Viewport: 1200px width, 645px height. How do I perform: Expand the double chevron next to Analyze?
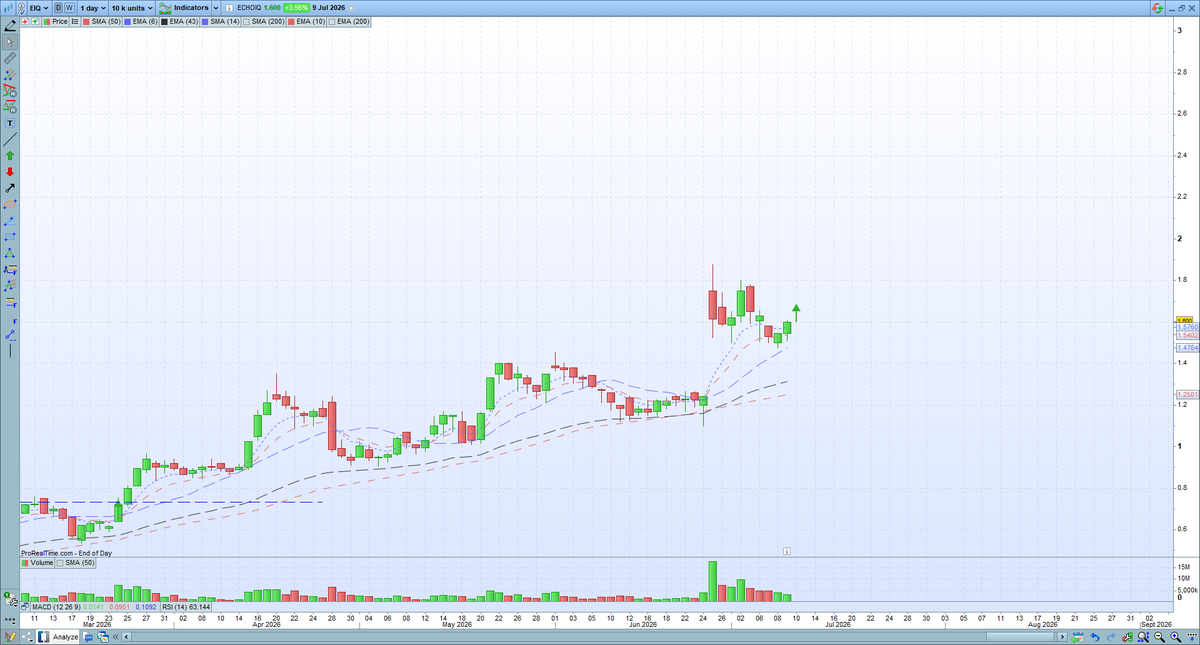coord(115,637)
